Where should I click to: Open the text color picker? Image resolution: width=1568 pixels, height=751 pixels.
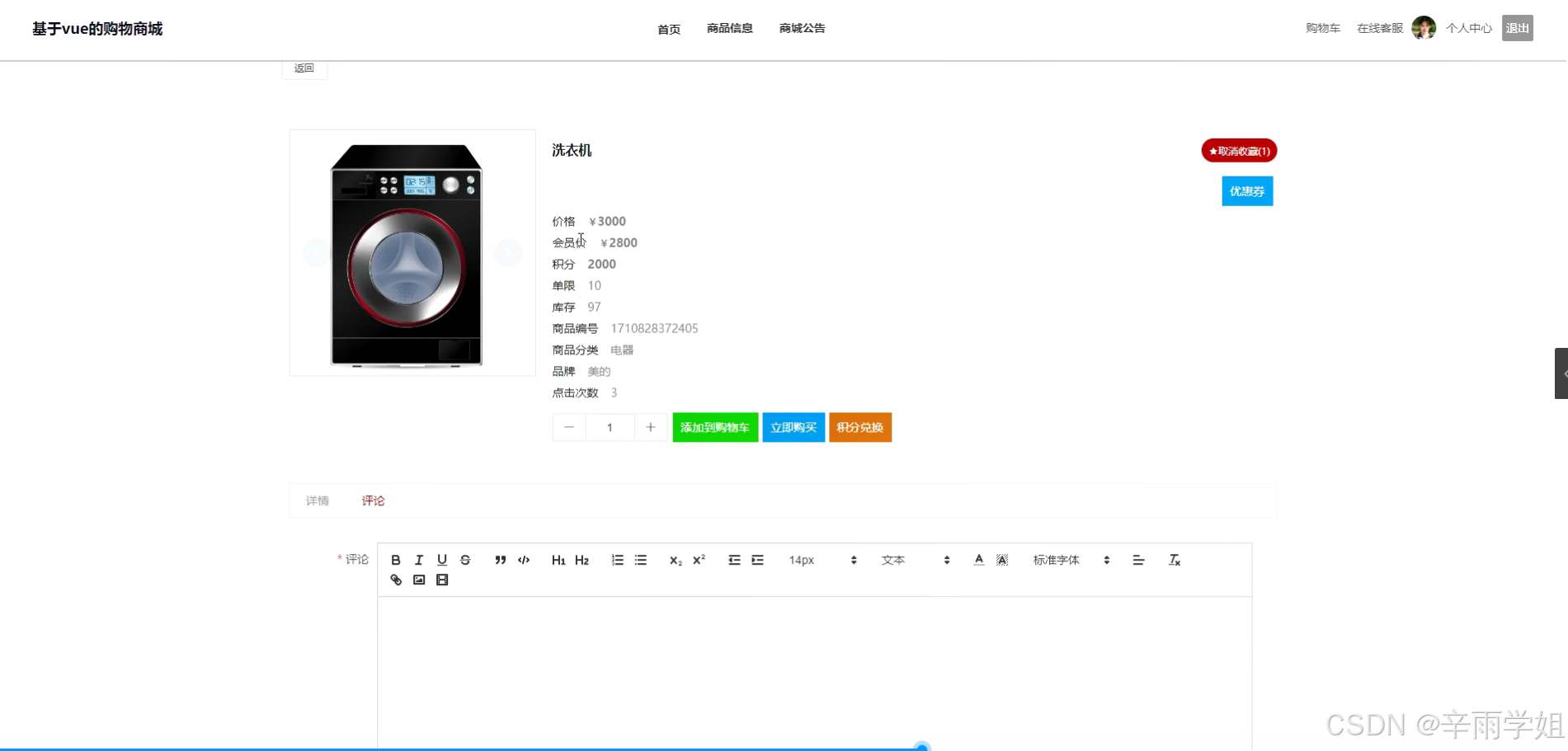point(979,560)
